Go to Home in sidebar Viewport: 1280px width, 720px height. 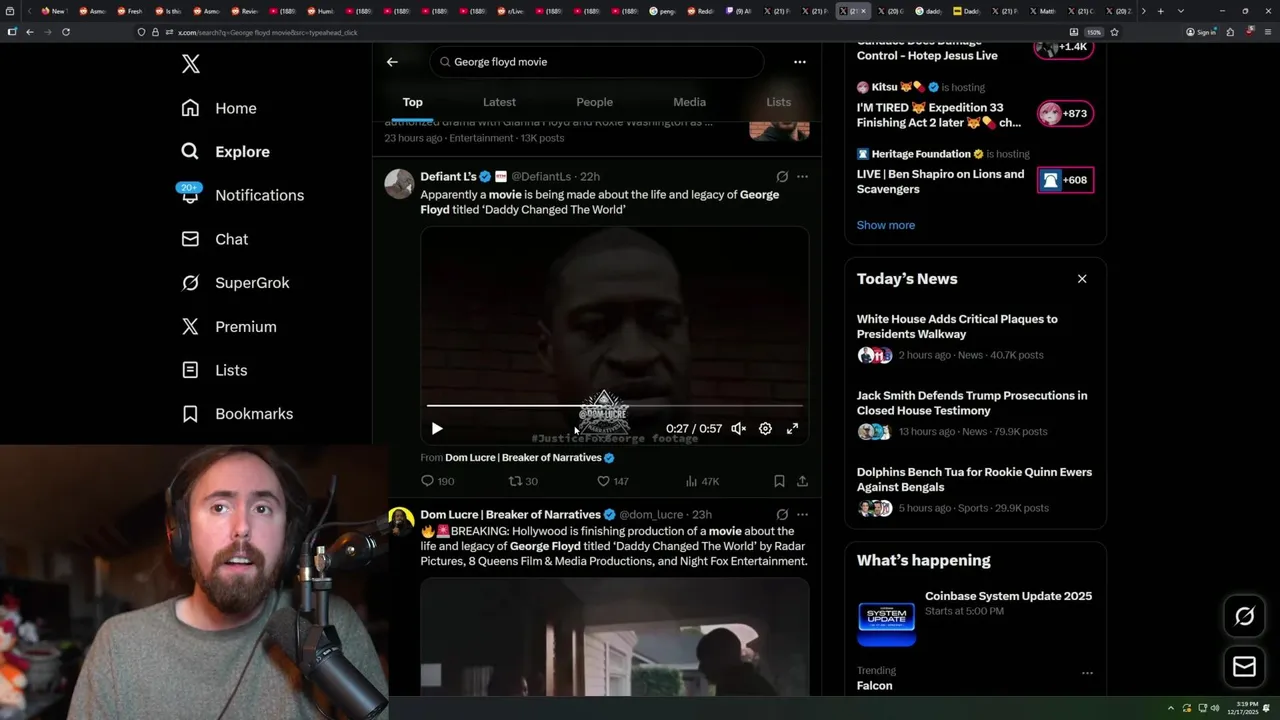coord(219,108)
